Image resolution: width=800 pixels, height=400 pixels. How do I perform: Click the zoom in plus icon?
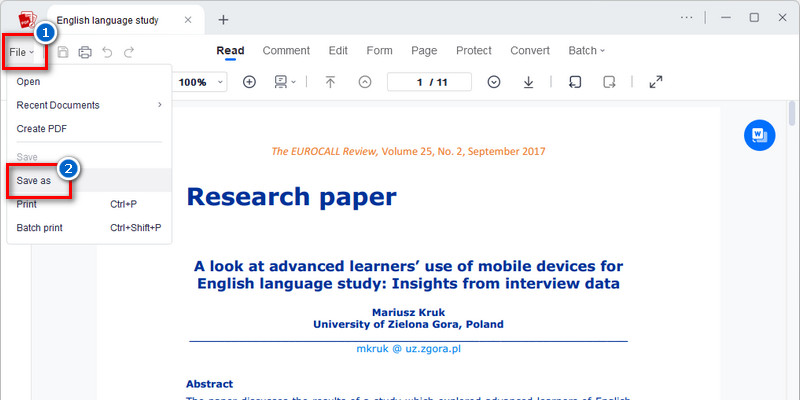click(249, 82)
